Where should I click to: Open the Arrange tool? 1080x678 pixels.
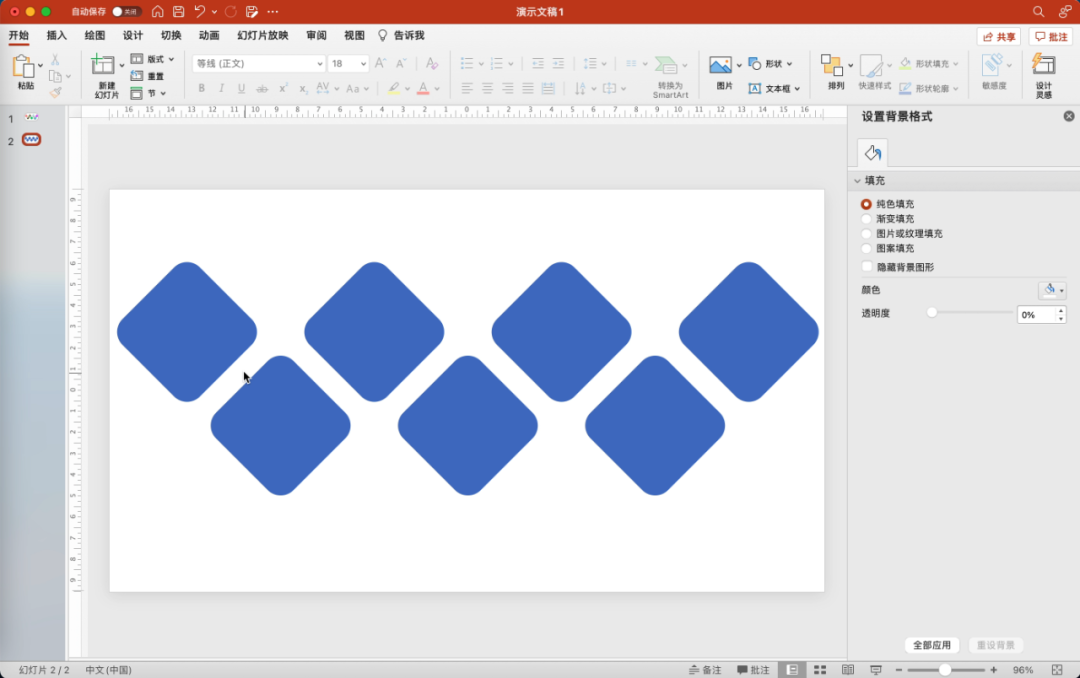[832, 66]
